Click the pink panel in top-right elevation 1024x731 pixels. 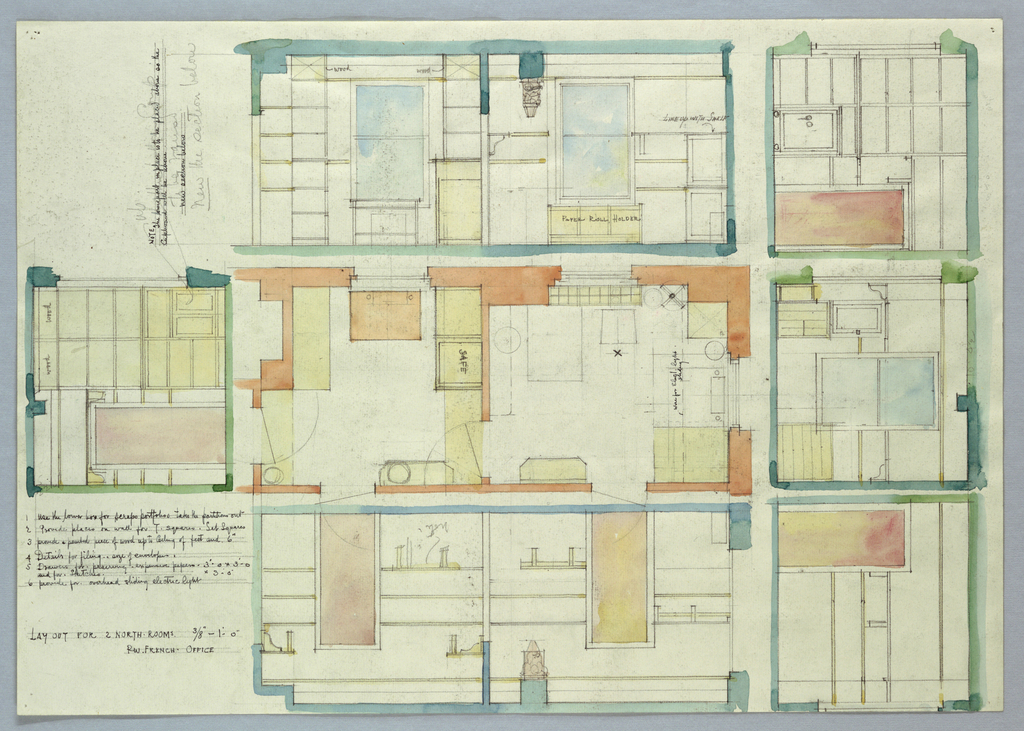839,218
